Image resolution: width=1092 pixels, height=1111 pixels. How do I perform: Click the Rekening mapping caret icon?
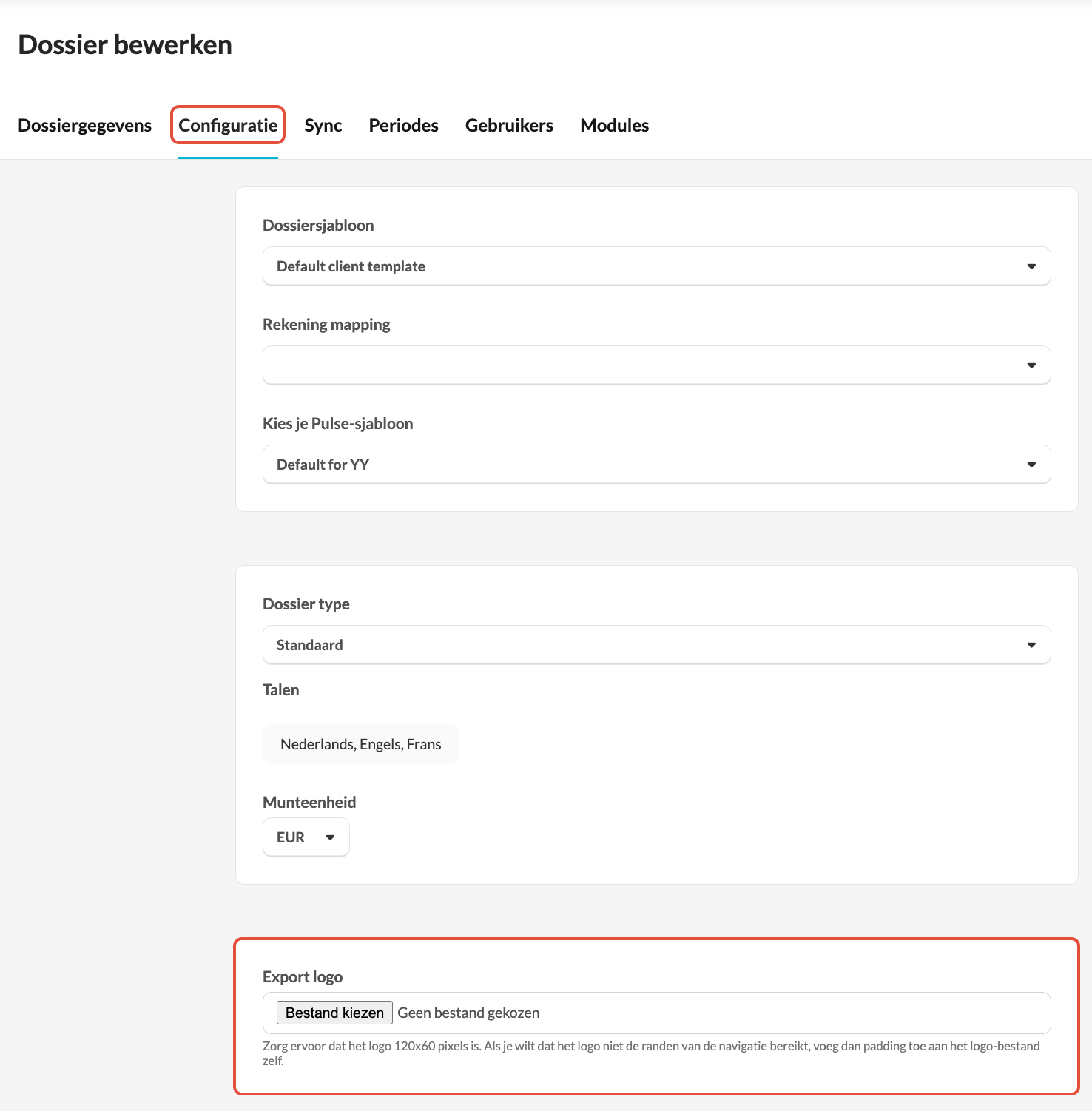(1031, 365)
